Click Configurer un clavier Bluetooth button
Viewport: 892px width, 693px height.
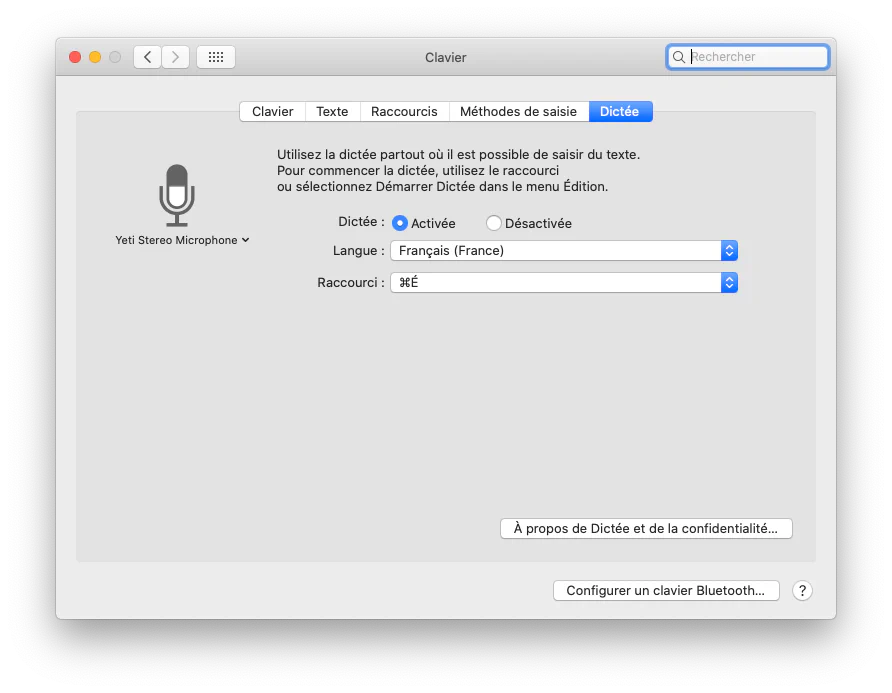point(665,591)
